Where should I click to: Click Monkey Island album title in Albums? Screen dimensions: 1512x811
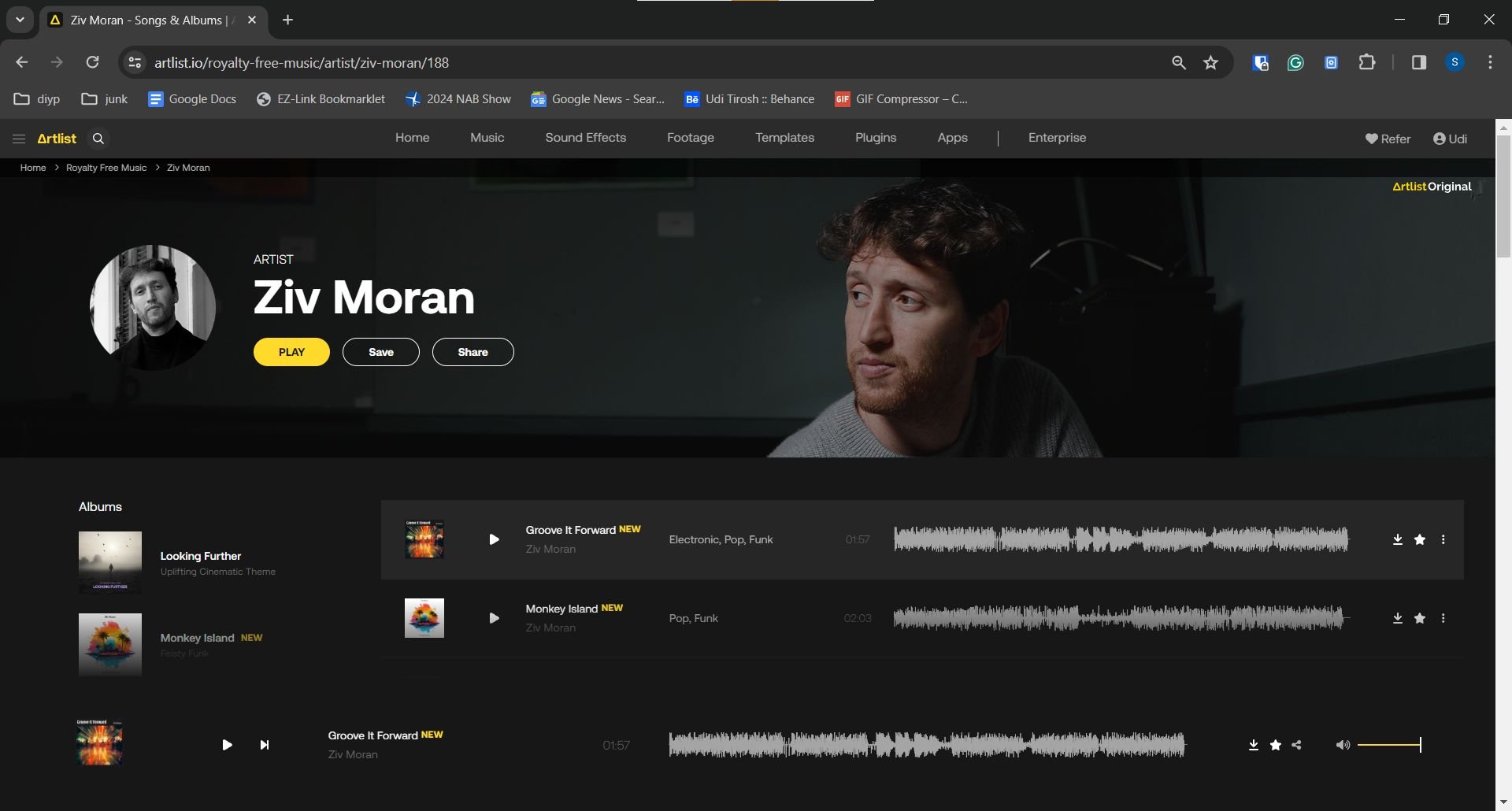click(x=198, y=638)
